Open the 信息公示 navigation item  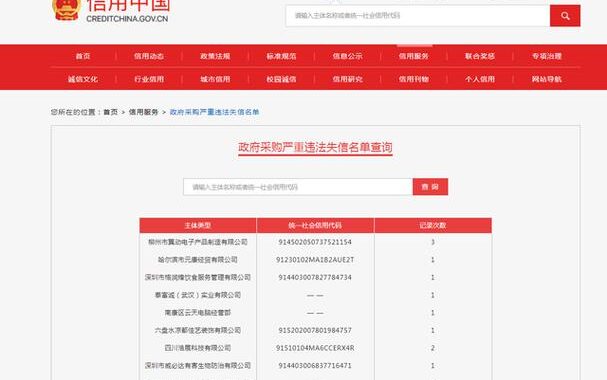tap(348, 56)
